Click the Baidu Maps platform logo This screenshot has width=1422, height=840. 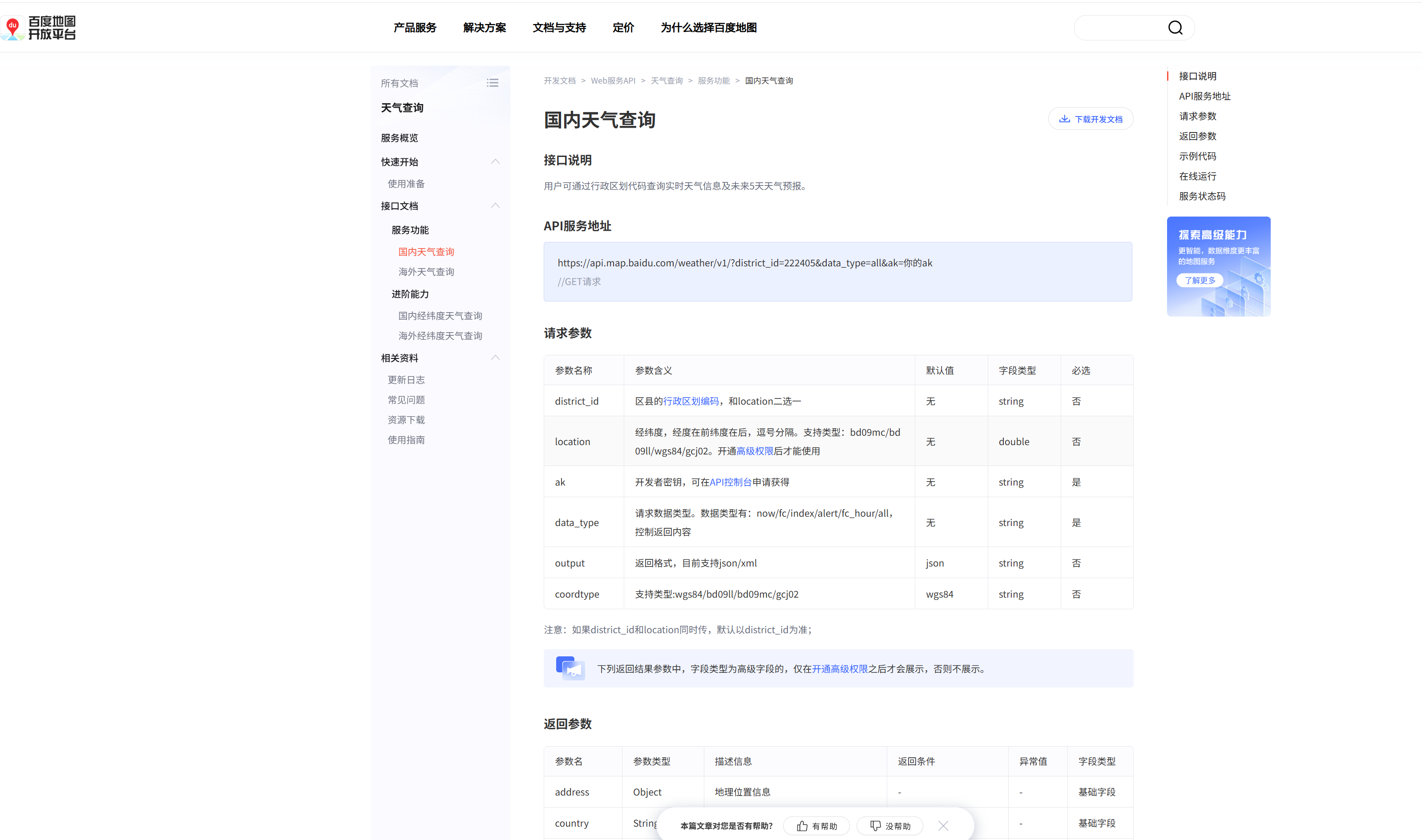tap(39, 28)
